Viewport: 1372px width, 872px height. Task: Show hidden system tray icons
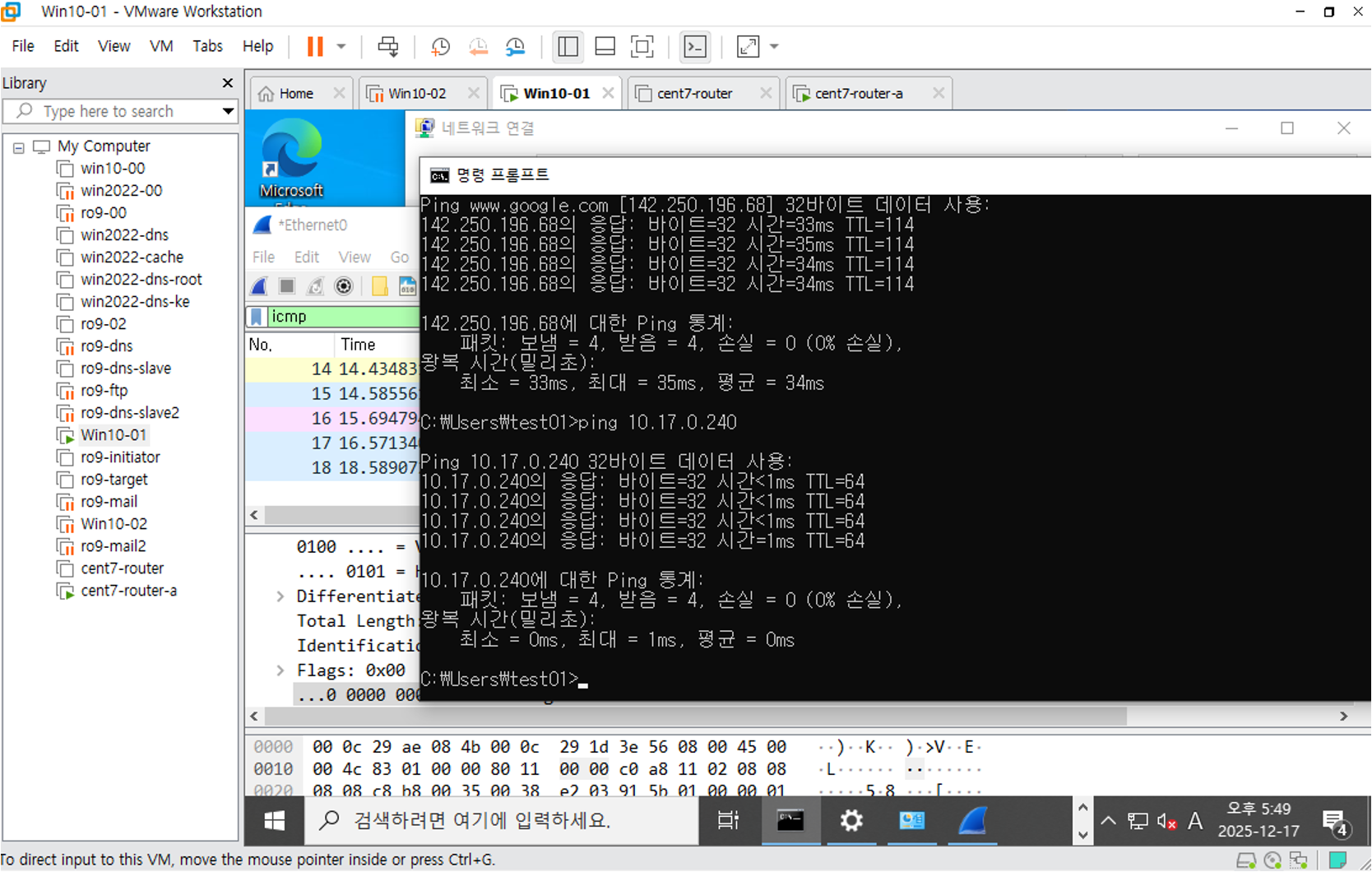[1109, 821]
